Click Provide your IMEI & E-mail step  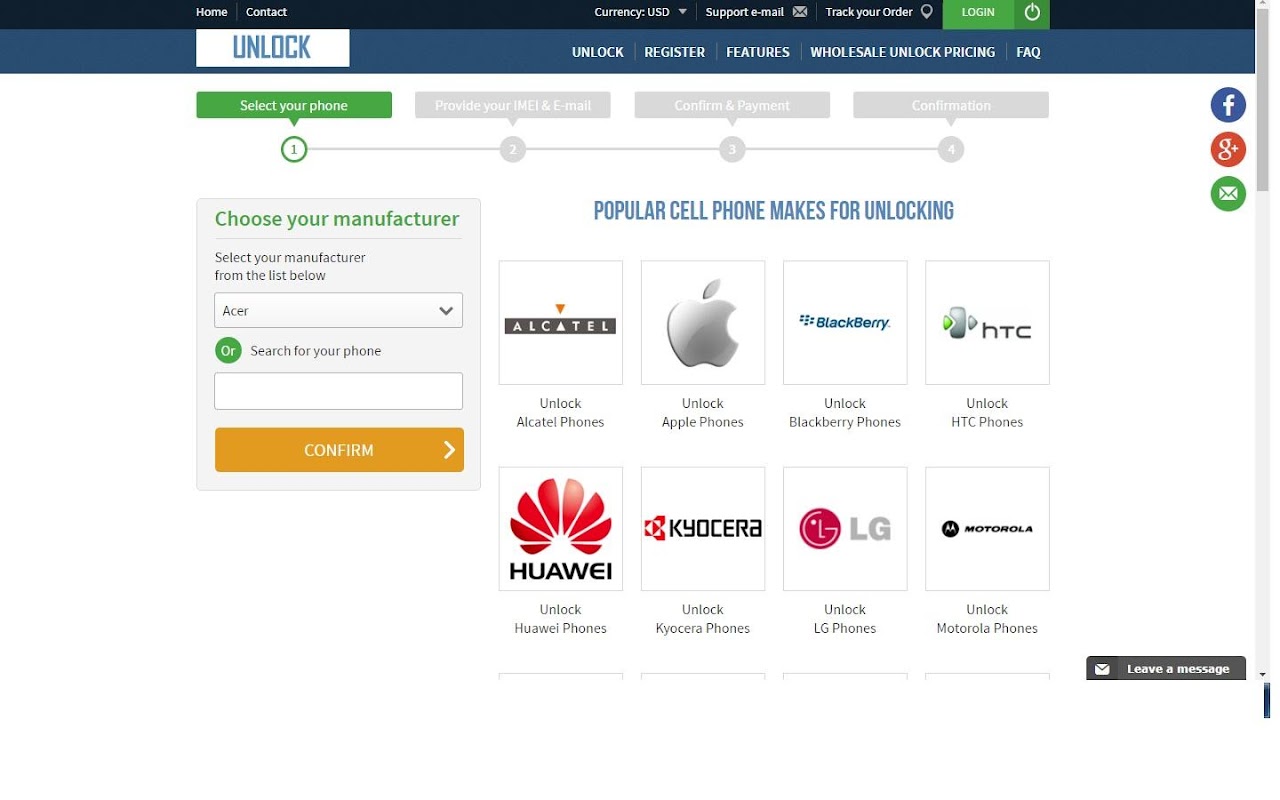513,105
